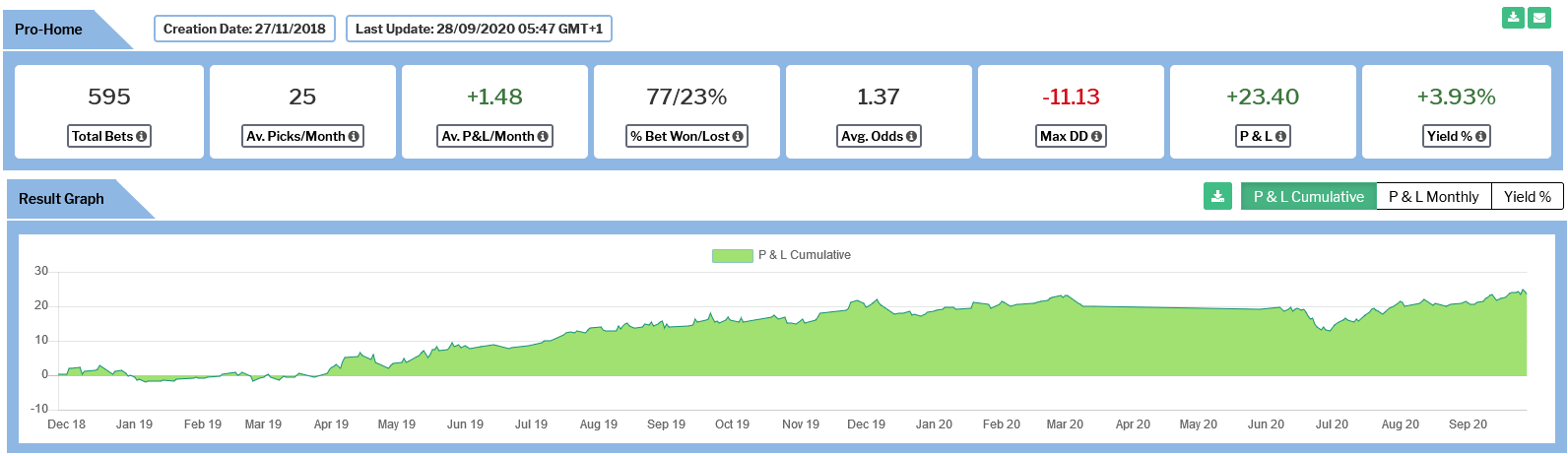The width and height of the screenshot is (1568, 456).
Task: Click the +23.40 P&L value
Action: pos(1262,97)
